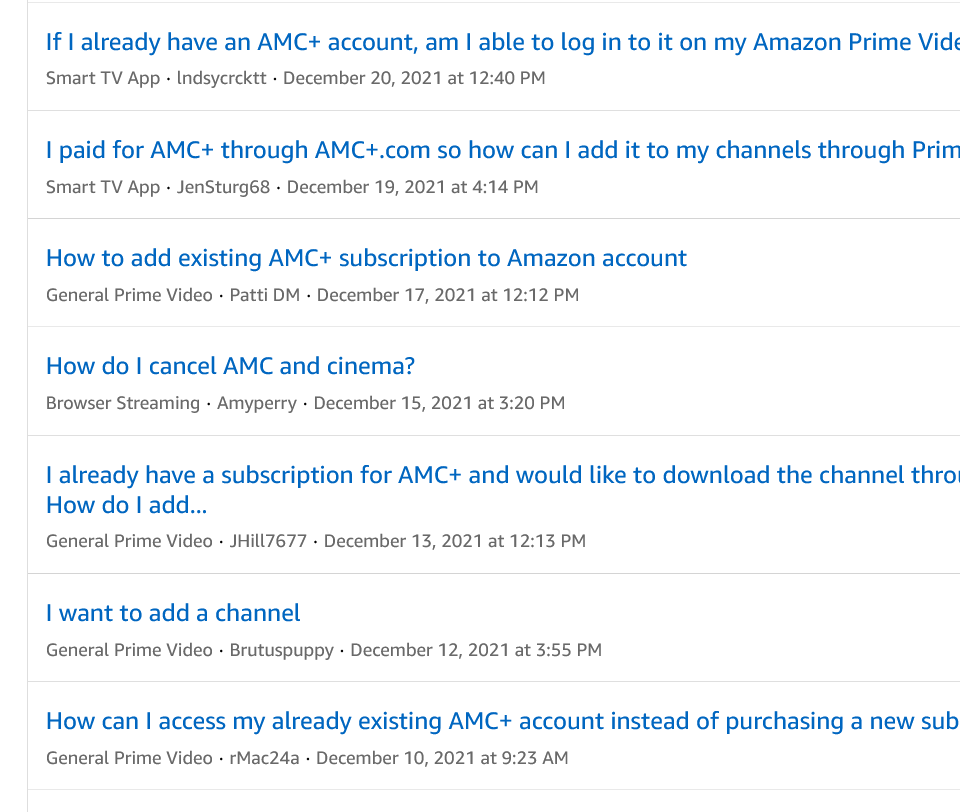Open the "I already have a subscription for AMC+" question

(x=500, y=475)
